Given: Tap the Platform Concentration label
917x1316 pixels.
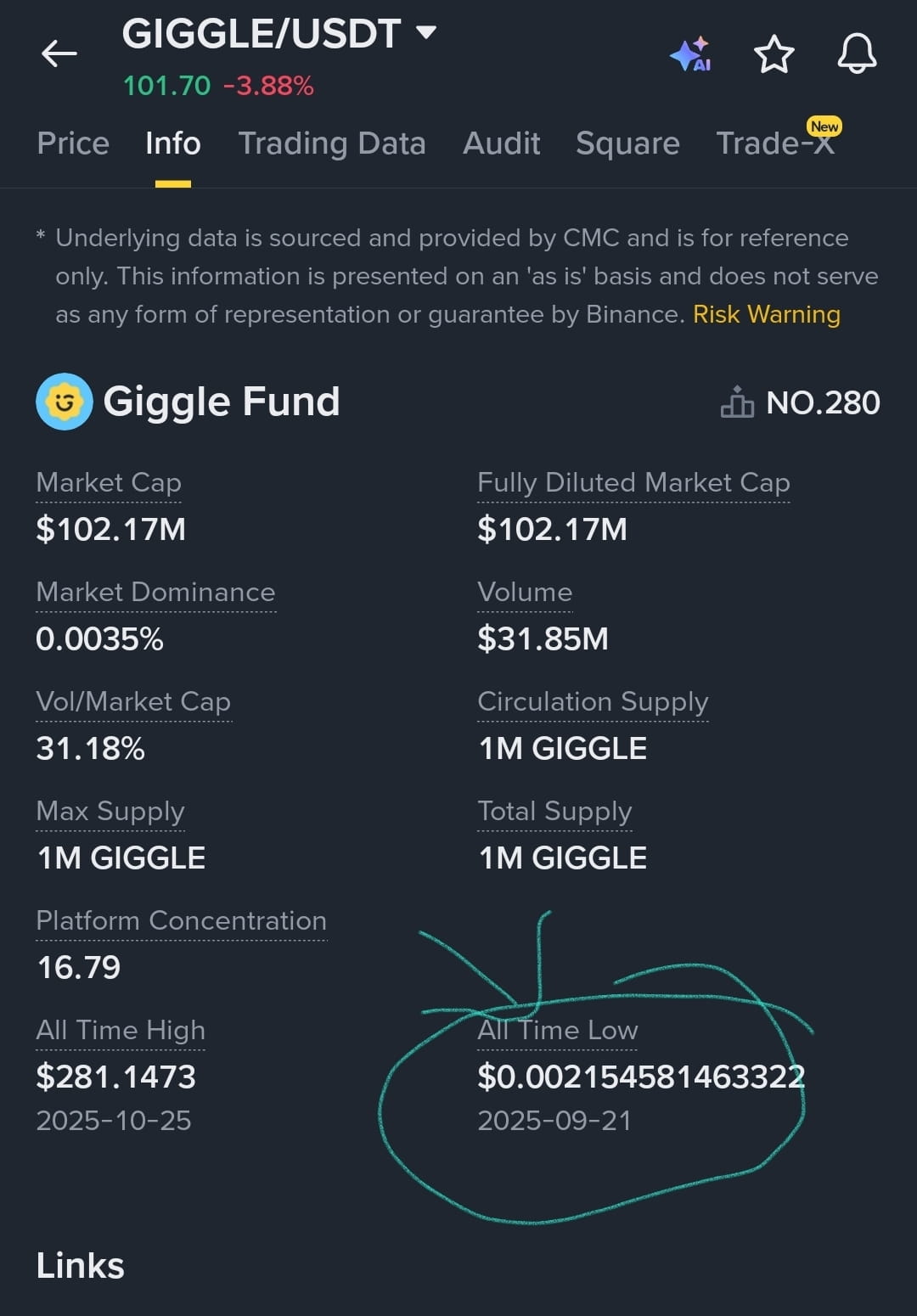Looking at the screenshot, I should click(x=181, y=920).
